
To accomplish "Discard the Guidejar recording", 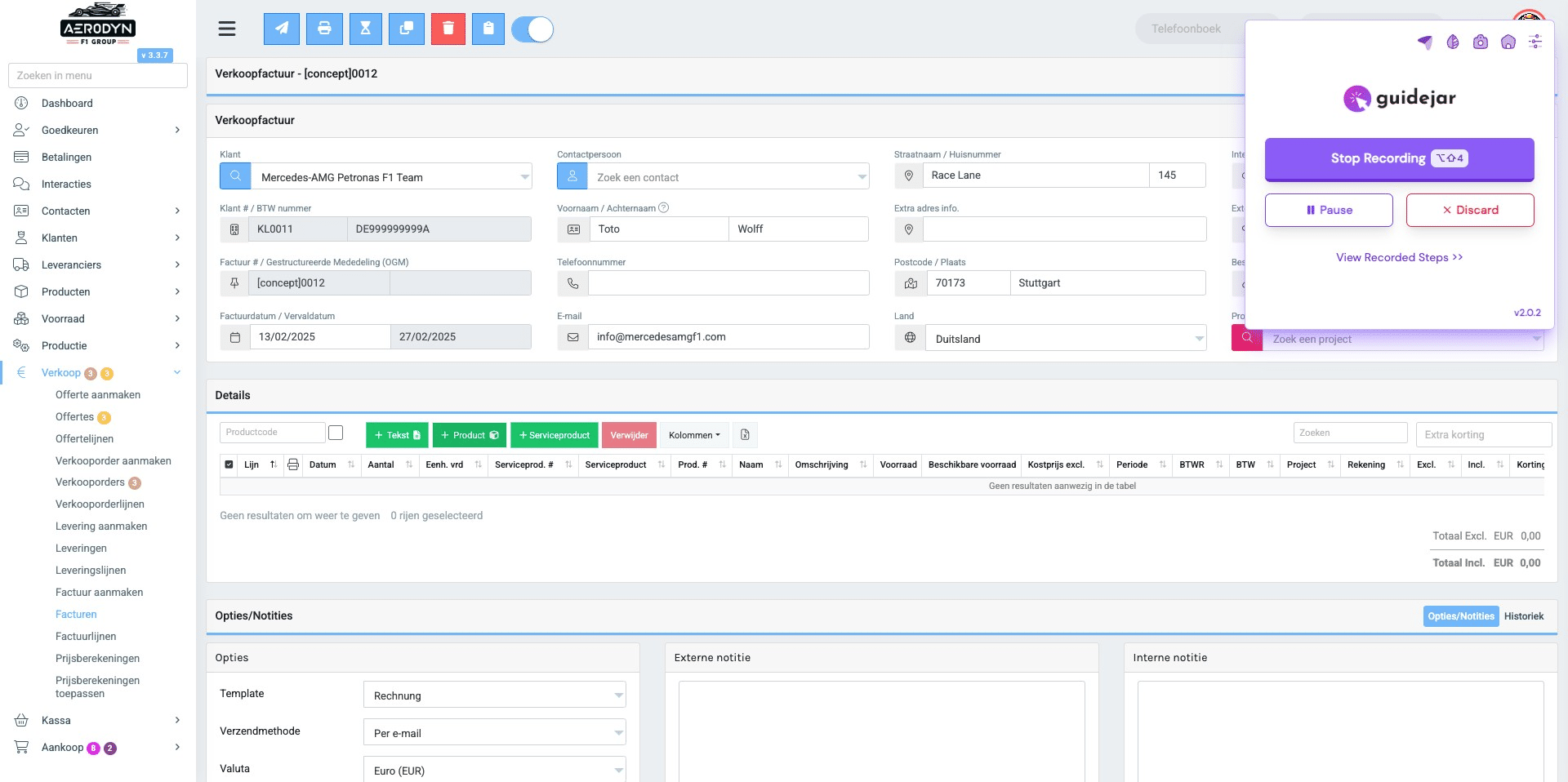I will (1470, 210).
